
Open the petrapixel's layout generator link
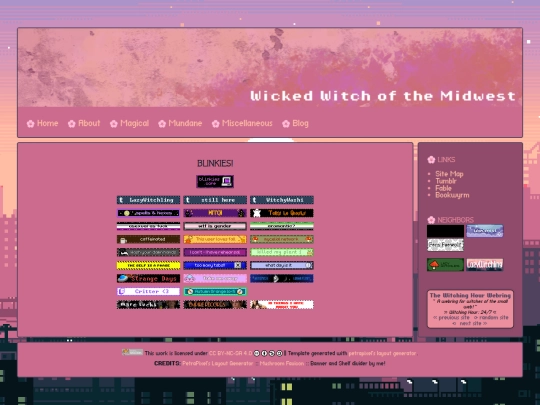(x=382, y=353)
